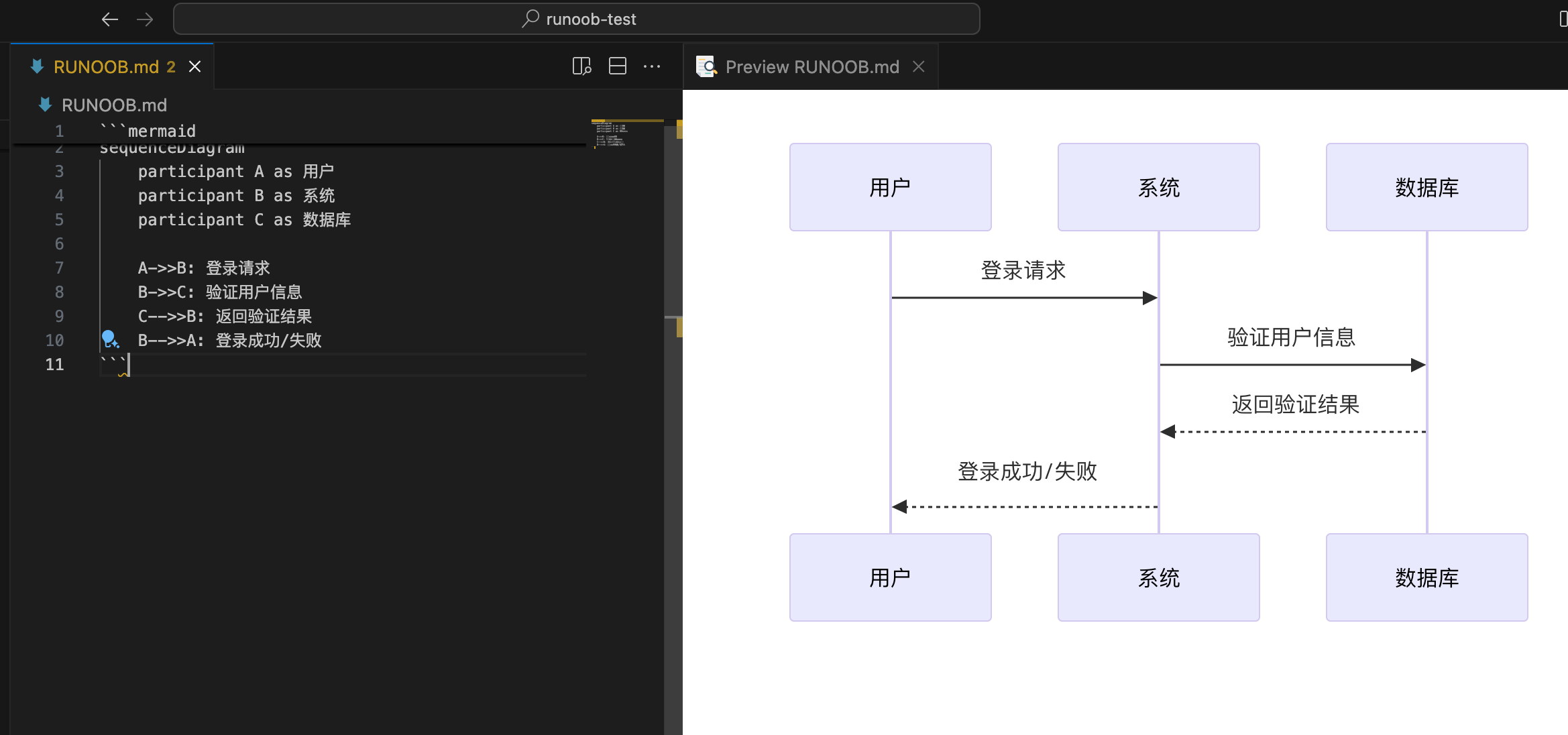
Task: Click the go back arrow
Action: (109, 19)
